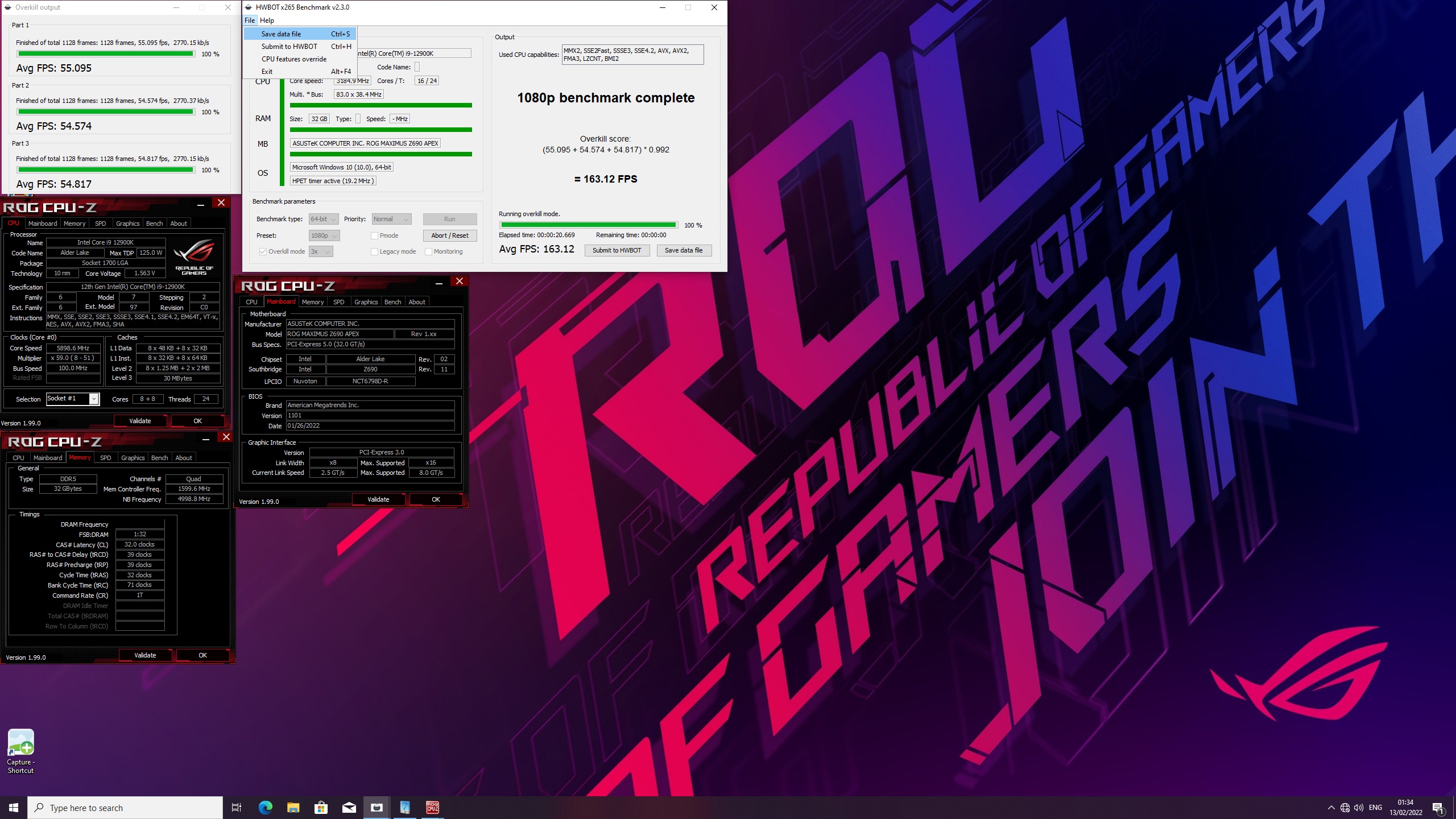Open the Help menu in HWBOT benchmark
Viewport: 1456px width, 819px height.
click(x=267, y=20)
